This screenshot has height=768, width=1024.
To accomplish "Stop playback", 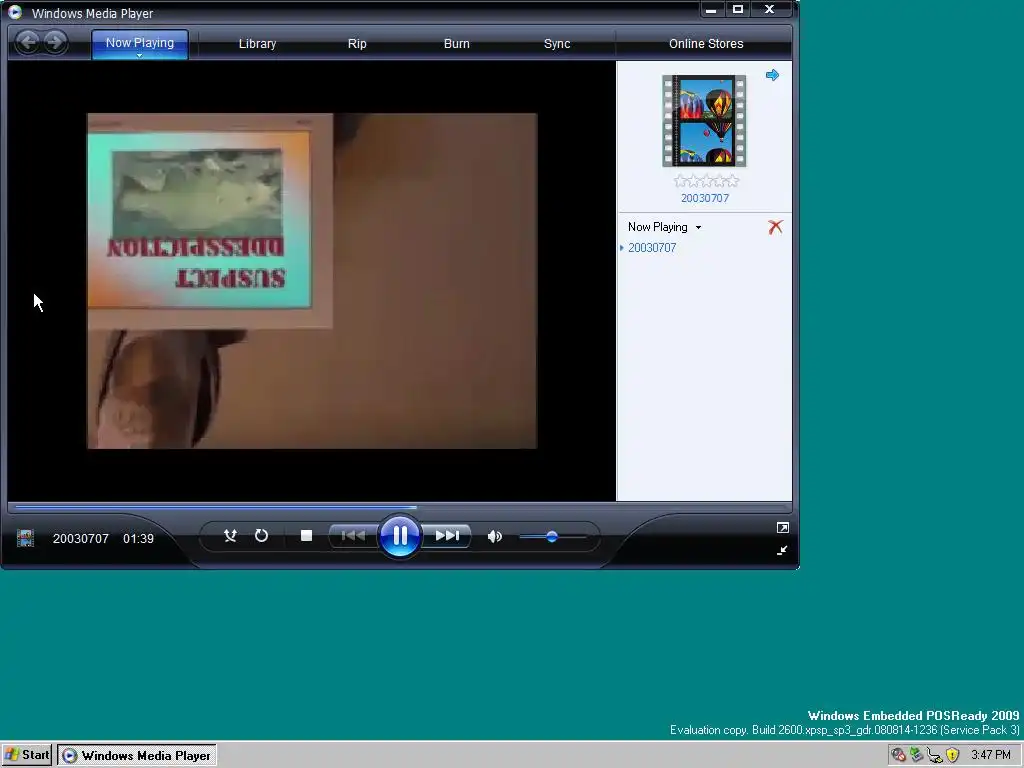I will coord(306,536).
